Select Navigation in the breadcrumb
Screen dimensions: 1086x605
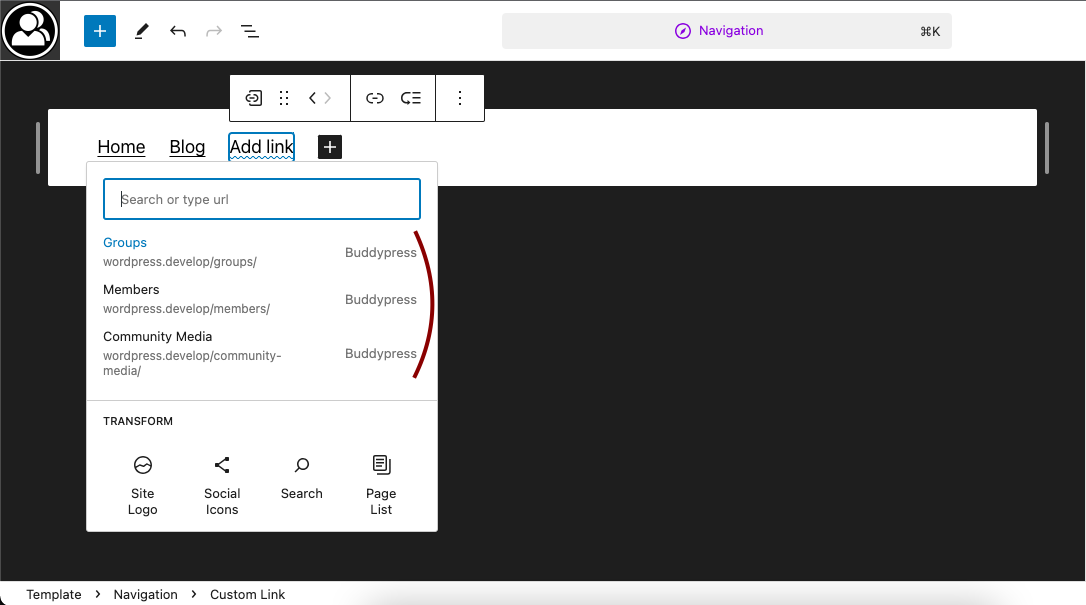pos(145,595)
